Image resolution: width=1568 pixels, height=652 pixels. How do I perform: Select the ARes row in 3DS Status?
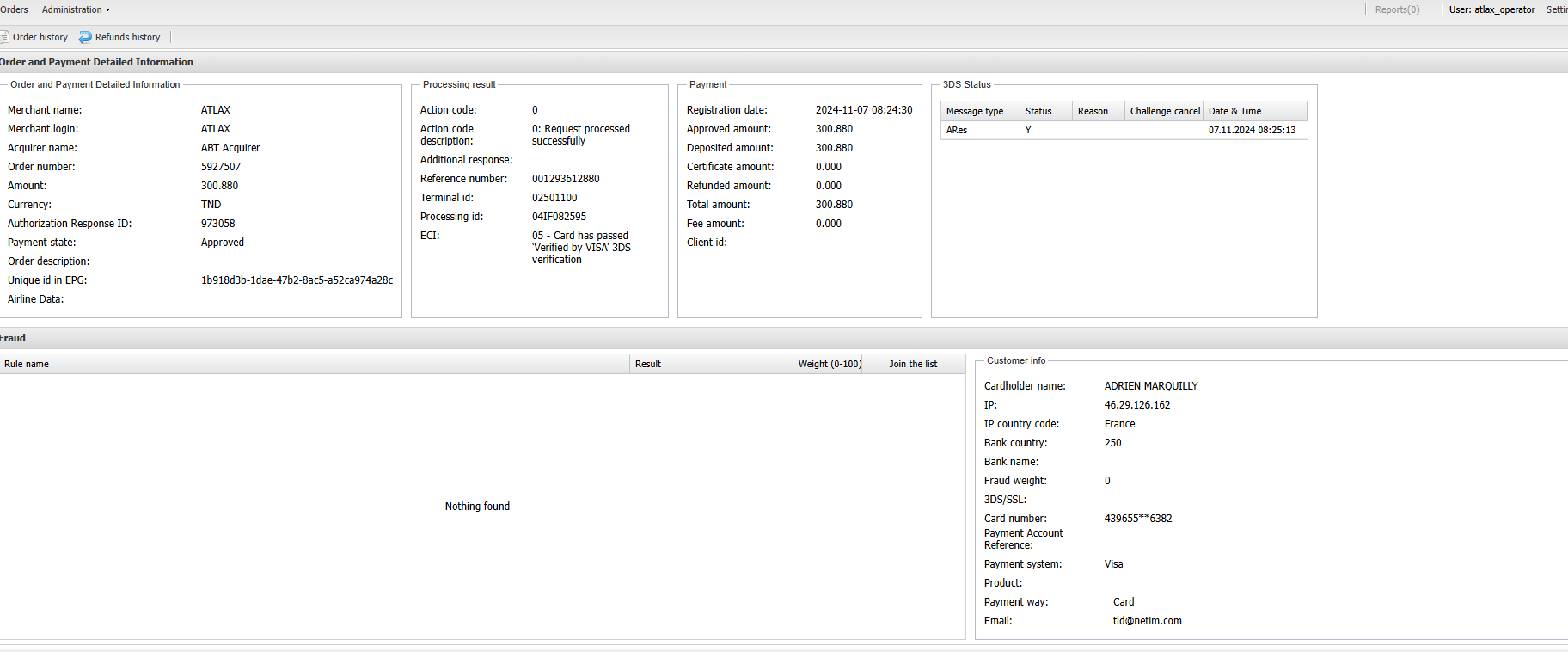click(x=957, y=130)
